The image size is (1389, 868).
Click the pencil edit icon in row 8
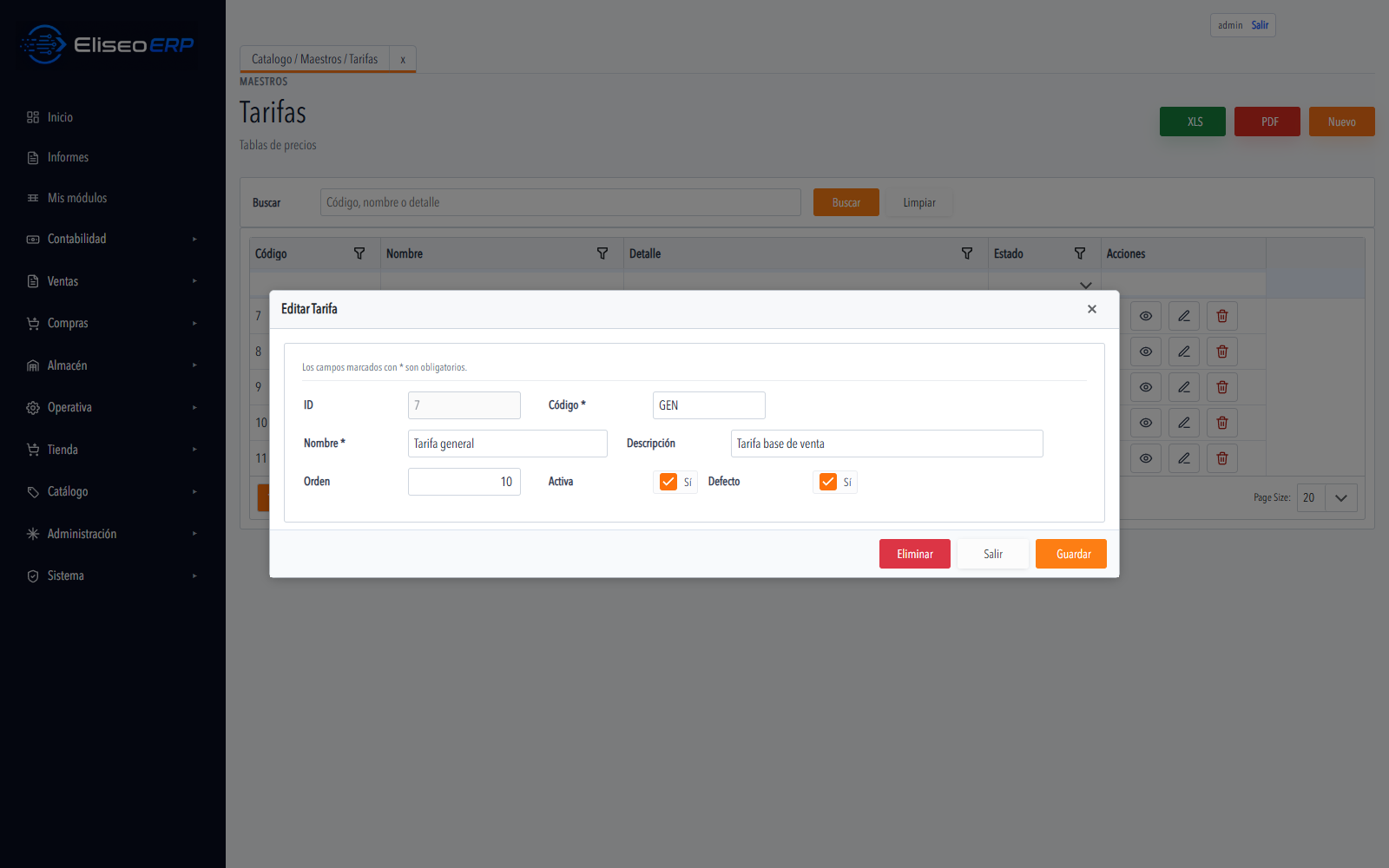[1184, 352]
